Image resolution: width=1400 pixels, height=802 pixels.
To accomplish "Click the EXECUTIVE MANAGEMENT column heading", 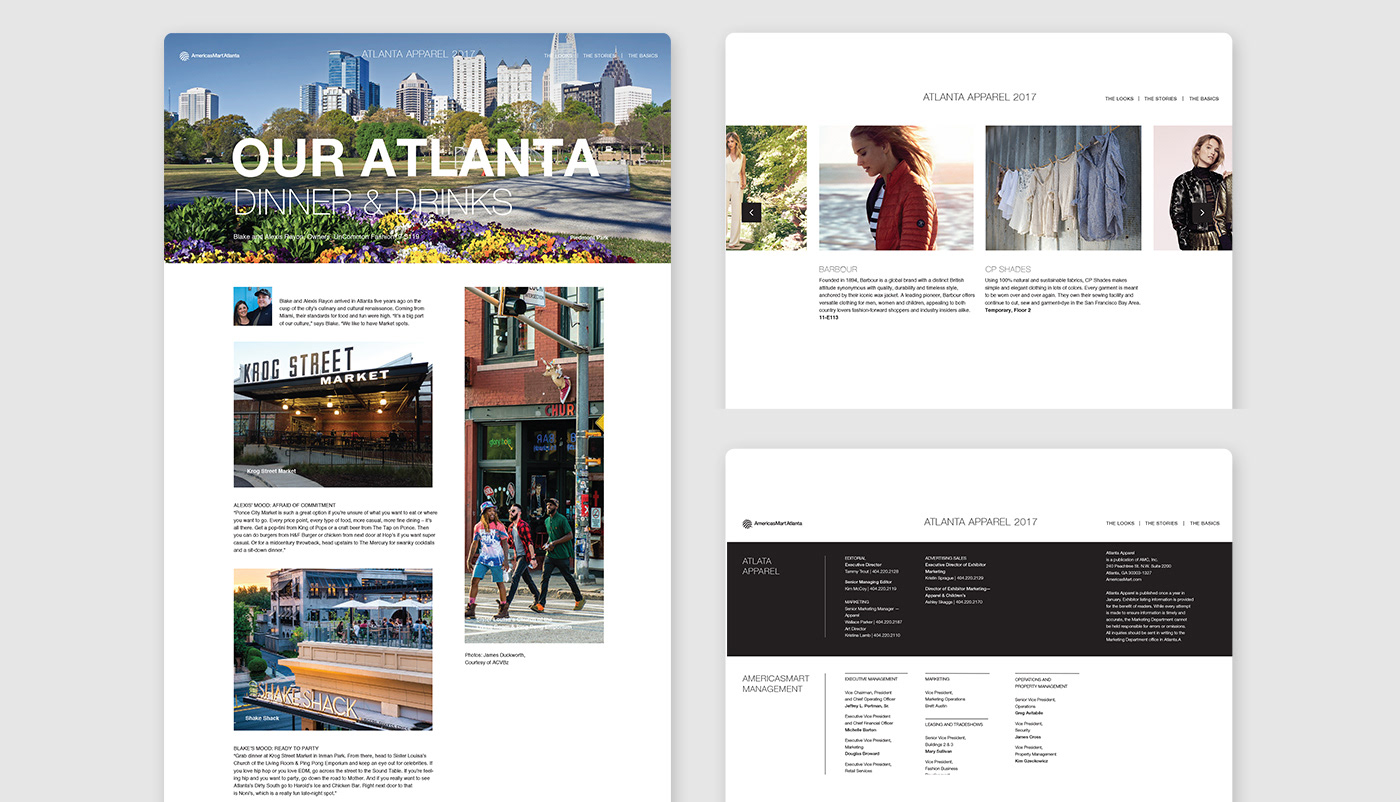I will [x=870, y=679].
